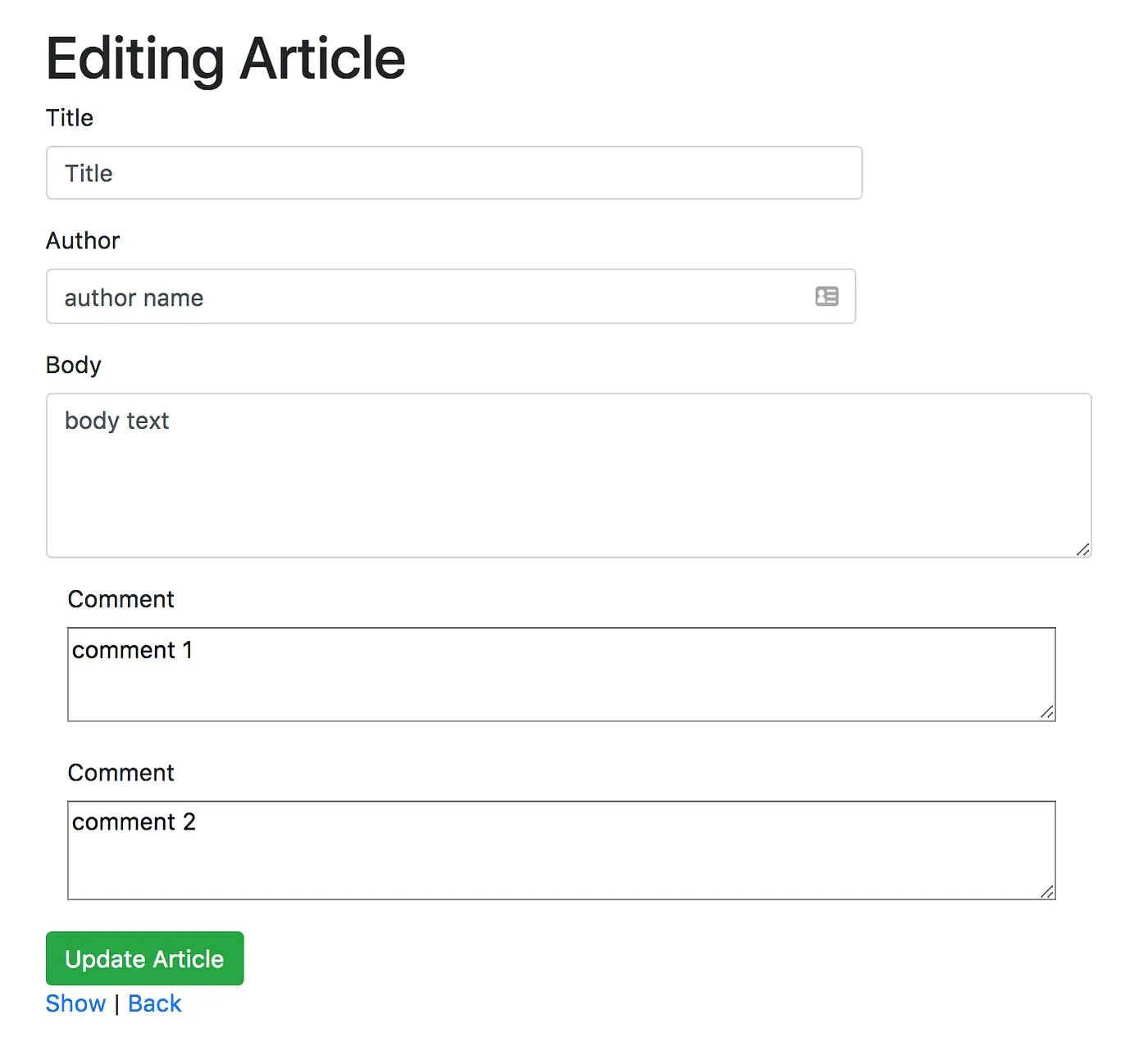Click the Comment label above comment 2

[121, 773]
